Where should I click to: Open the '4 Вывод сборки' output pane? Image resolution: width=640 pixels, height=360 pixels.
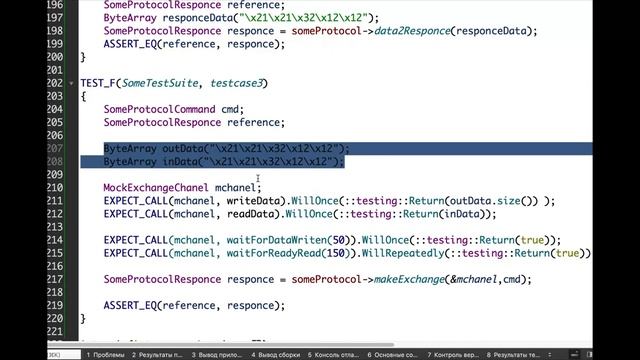[x=276, y=355]
